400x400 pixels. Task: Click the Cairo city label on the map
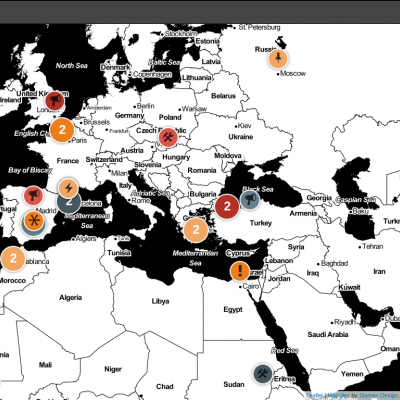tap(250, 286)
